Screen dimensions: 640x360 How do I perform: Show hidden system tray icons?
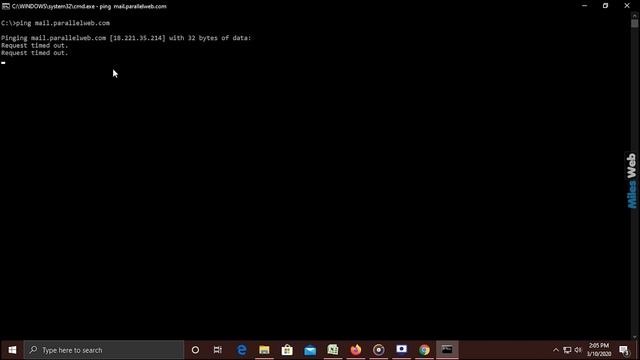(556, 350)
